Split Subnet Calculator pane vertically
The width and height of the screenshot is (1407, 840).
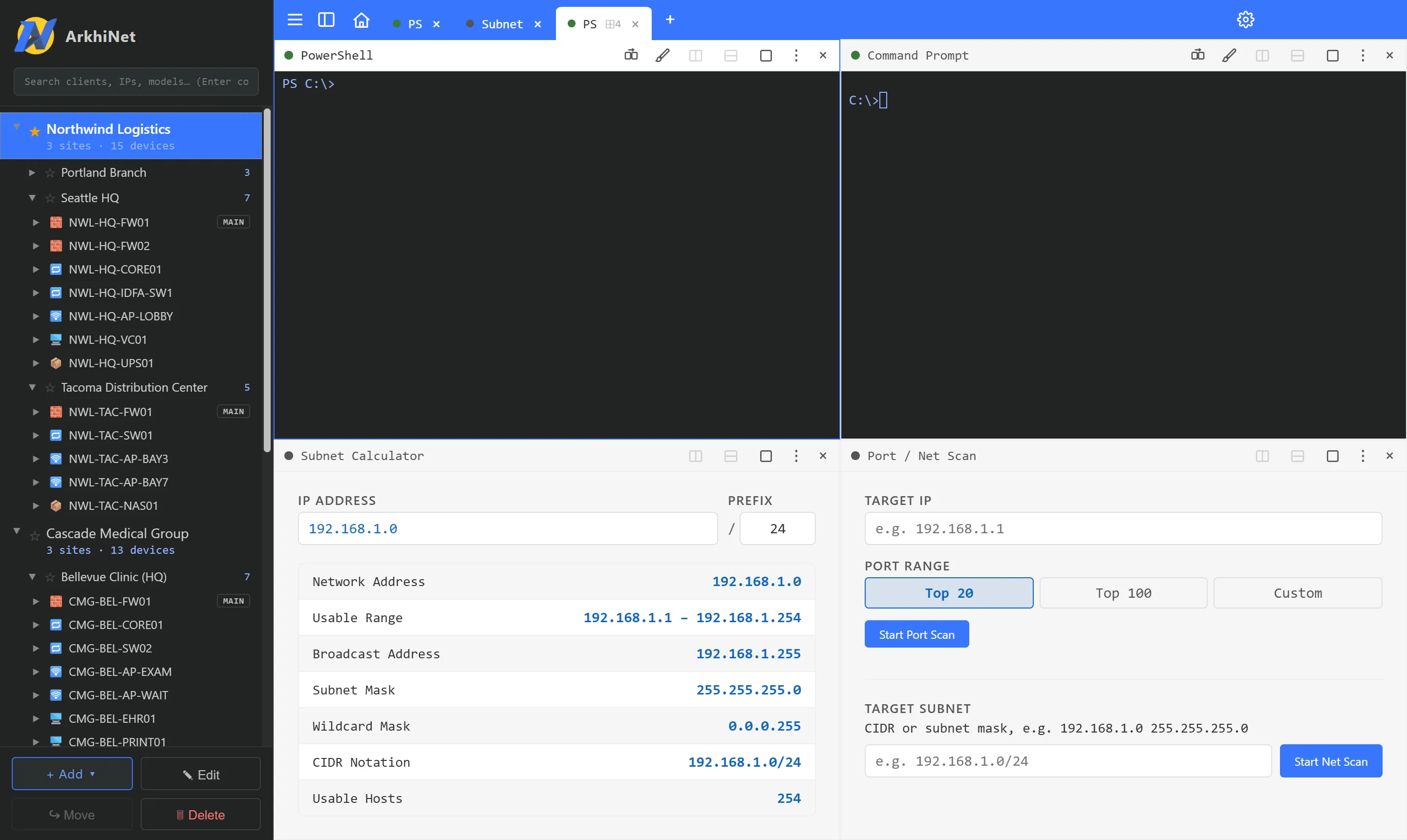click(x=695, y=456)
